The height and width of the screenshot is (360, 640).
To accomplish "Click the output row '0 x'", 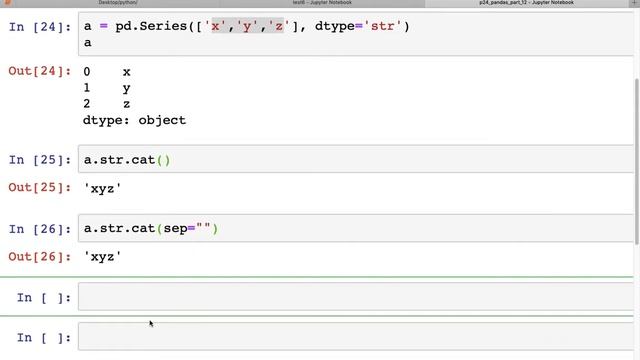I will pyautogui.click(x=107, y=72).
